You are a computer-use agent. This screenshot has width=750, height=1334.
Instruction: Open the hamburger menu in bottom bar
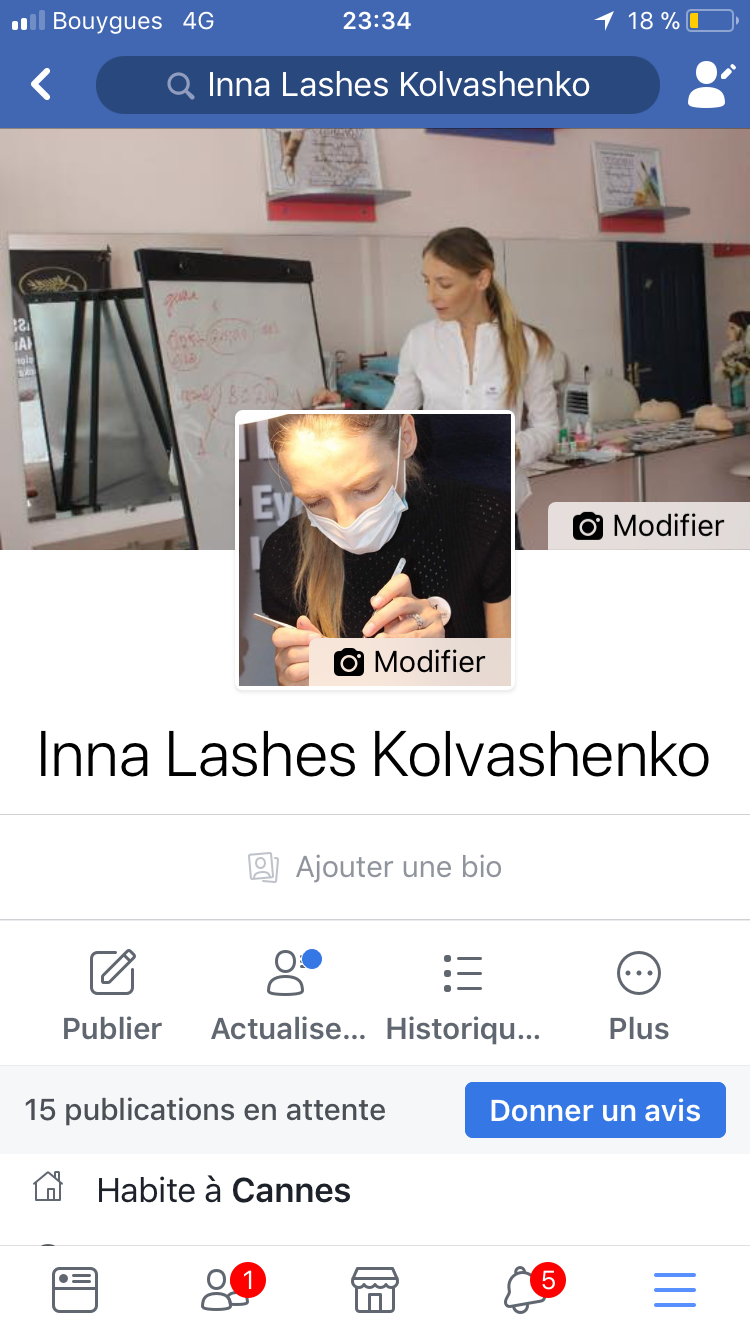[675, 1290]
